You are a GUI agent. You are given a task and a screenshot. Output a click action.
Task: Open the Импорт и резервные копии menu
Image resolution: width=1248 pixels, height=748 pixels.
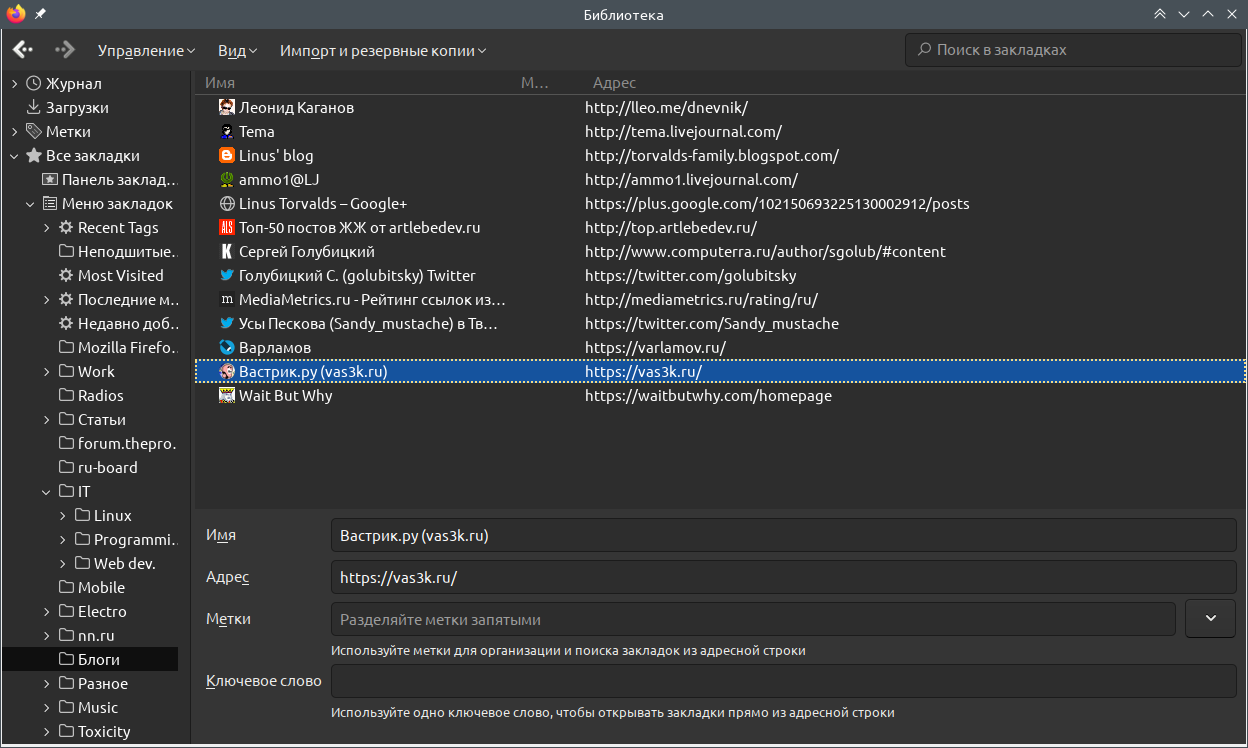coord(383,50)
